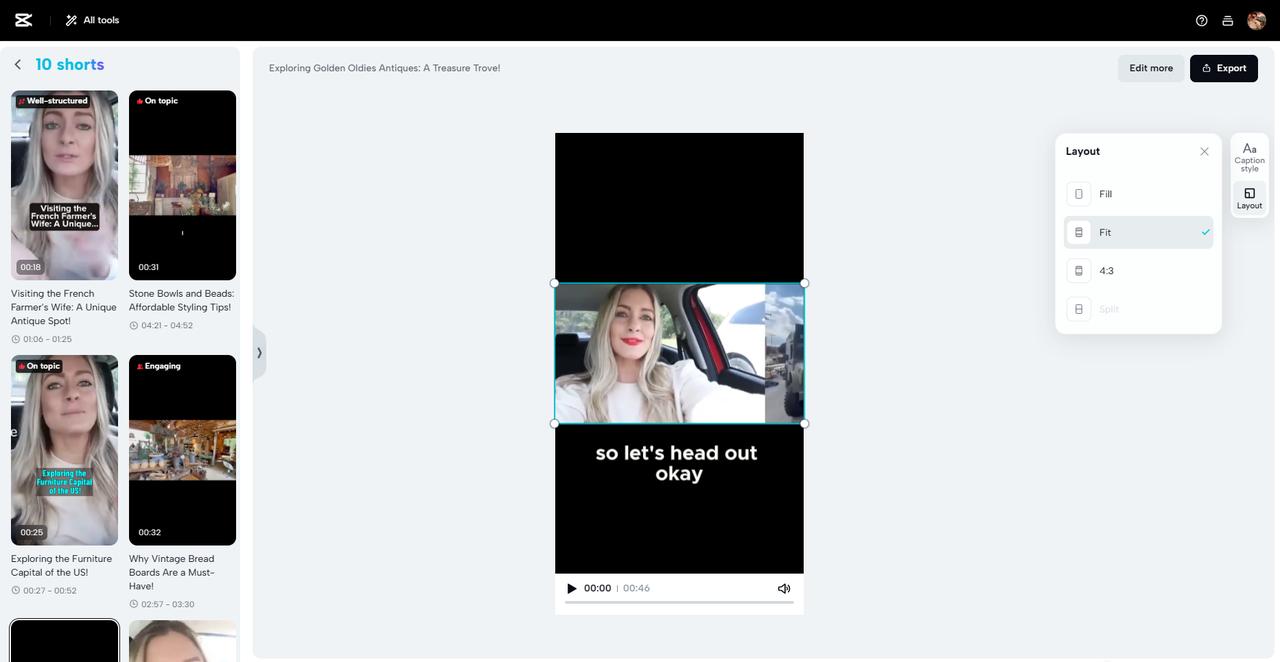Click the 4:3 layout phone icon
This screenshot has width=1280, height=662.
click(1078, 271)
